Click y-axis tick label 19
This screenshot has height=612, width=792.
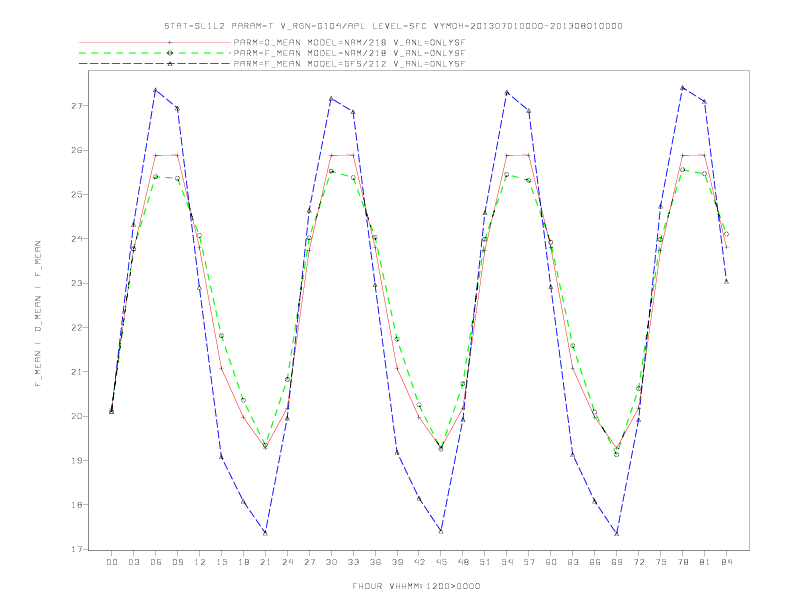(x=77, y=461)
